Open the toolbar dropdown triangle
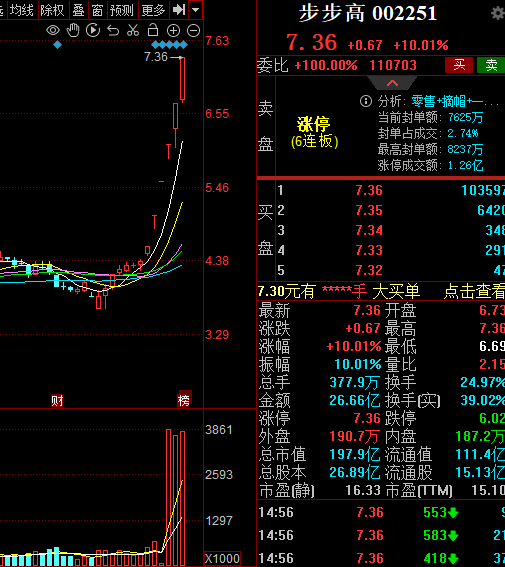Viewport: 505px width, 567px height. pos(196,10)
